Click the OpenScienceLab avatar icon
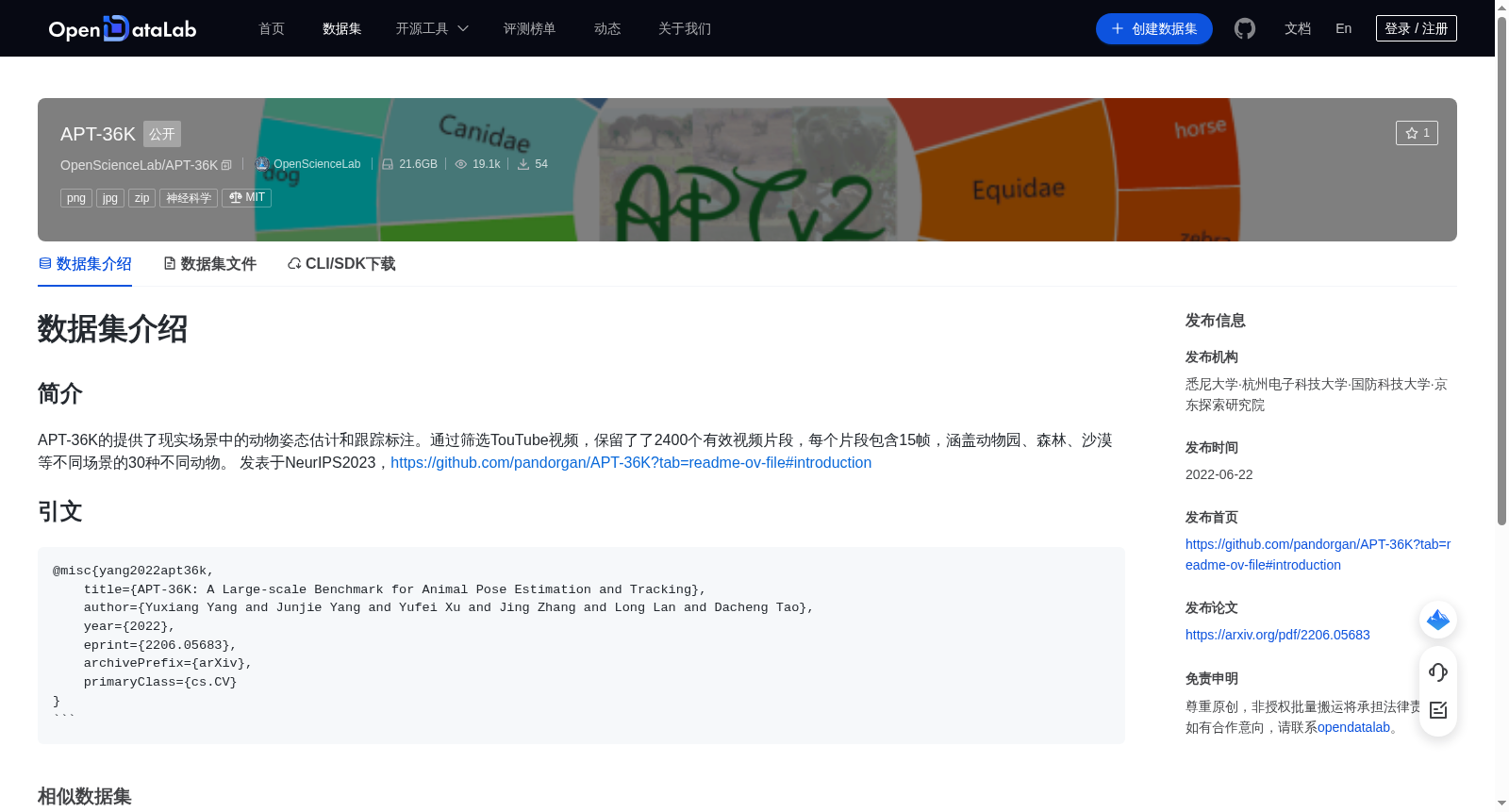 click(262, 164)
